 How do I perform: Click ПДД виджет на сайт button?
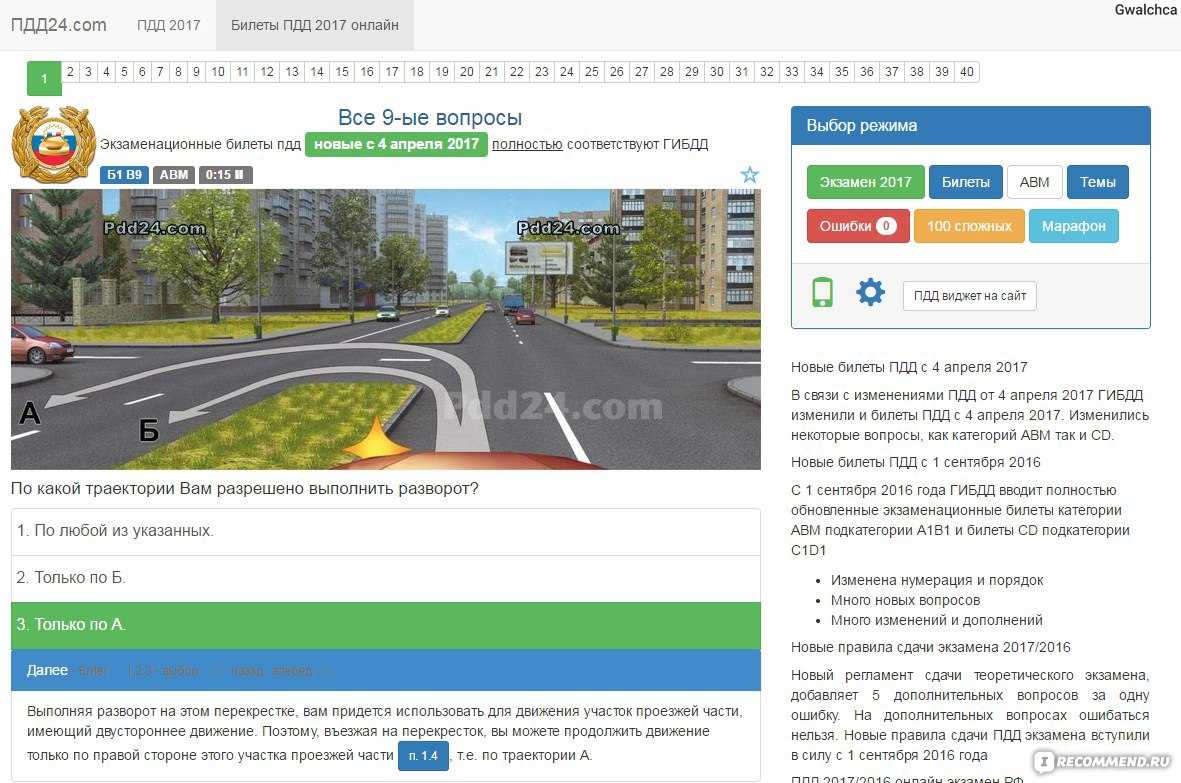click(x=969, y=296)
